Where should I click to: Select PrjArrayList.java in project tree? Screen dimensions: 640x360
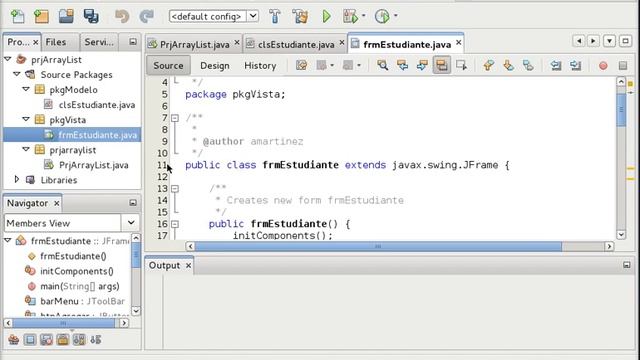(93, 165)
